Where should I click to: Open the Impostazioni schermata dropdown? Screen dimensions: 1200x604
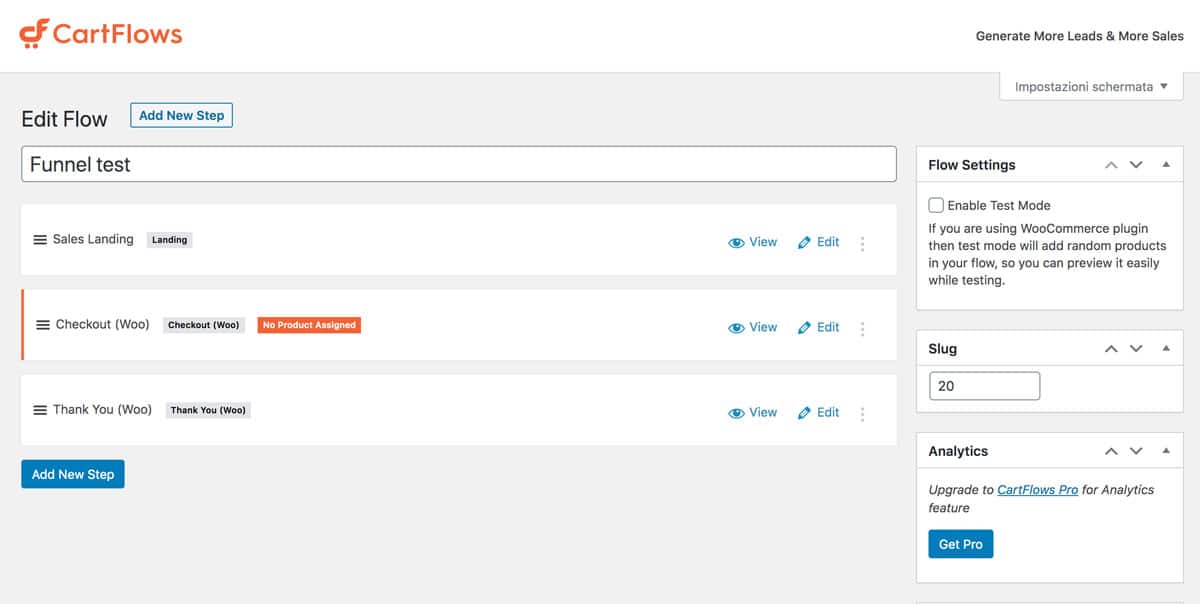(x=1091, y=87)
